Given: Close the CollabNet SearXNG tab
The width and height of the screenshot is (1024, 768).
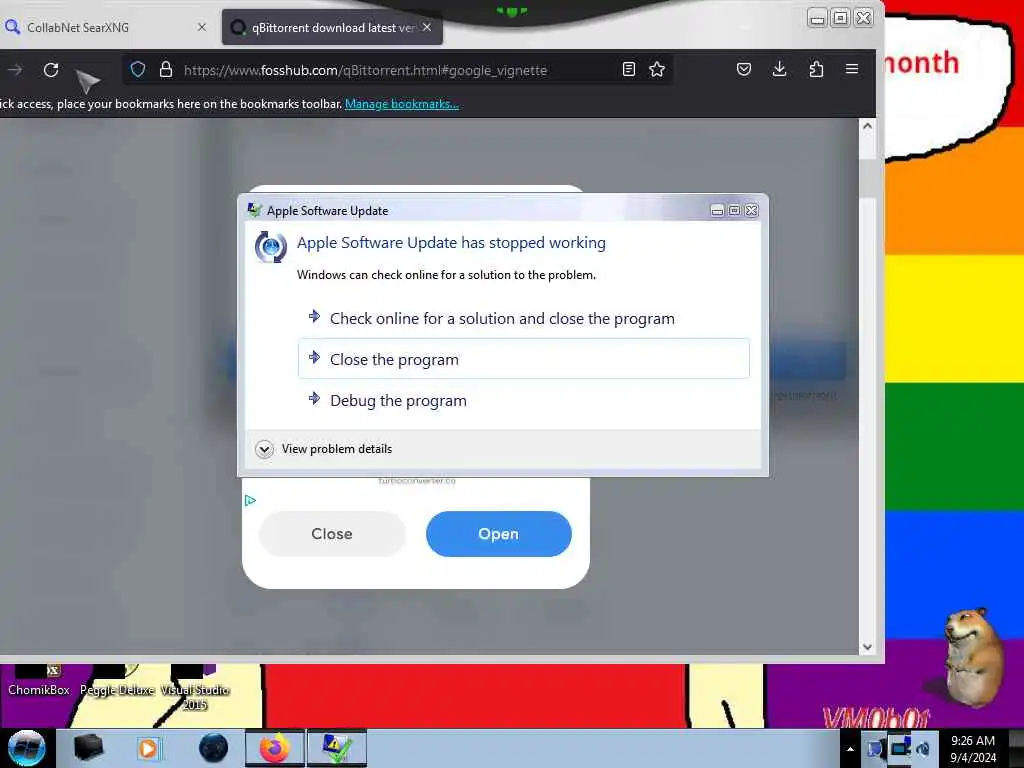Looking at the screenshot, I should [x=202, y=27].
